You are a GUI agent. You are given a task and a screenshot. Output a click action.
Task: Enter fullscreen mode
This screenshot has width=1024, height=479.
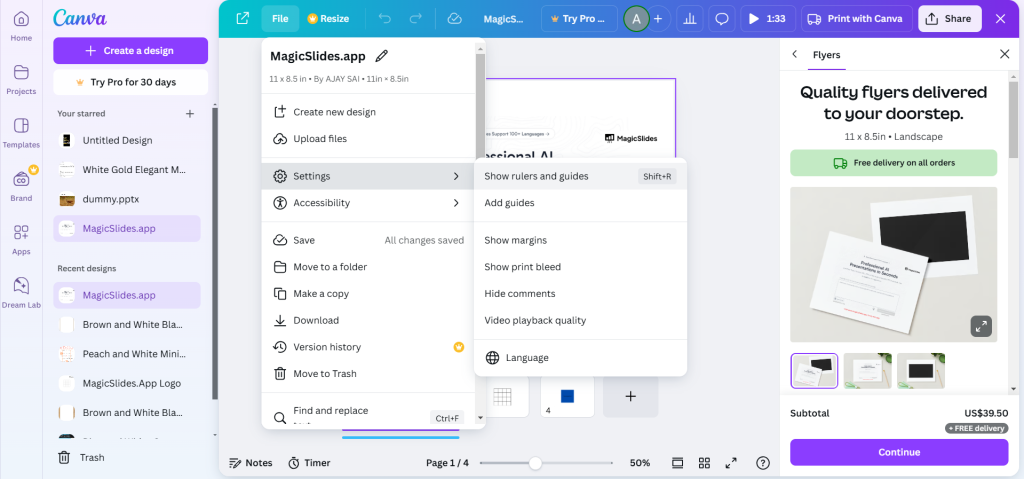point(731,463)
